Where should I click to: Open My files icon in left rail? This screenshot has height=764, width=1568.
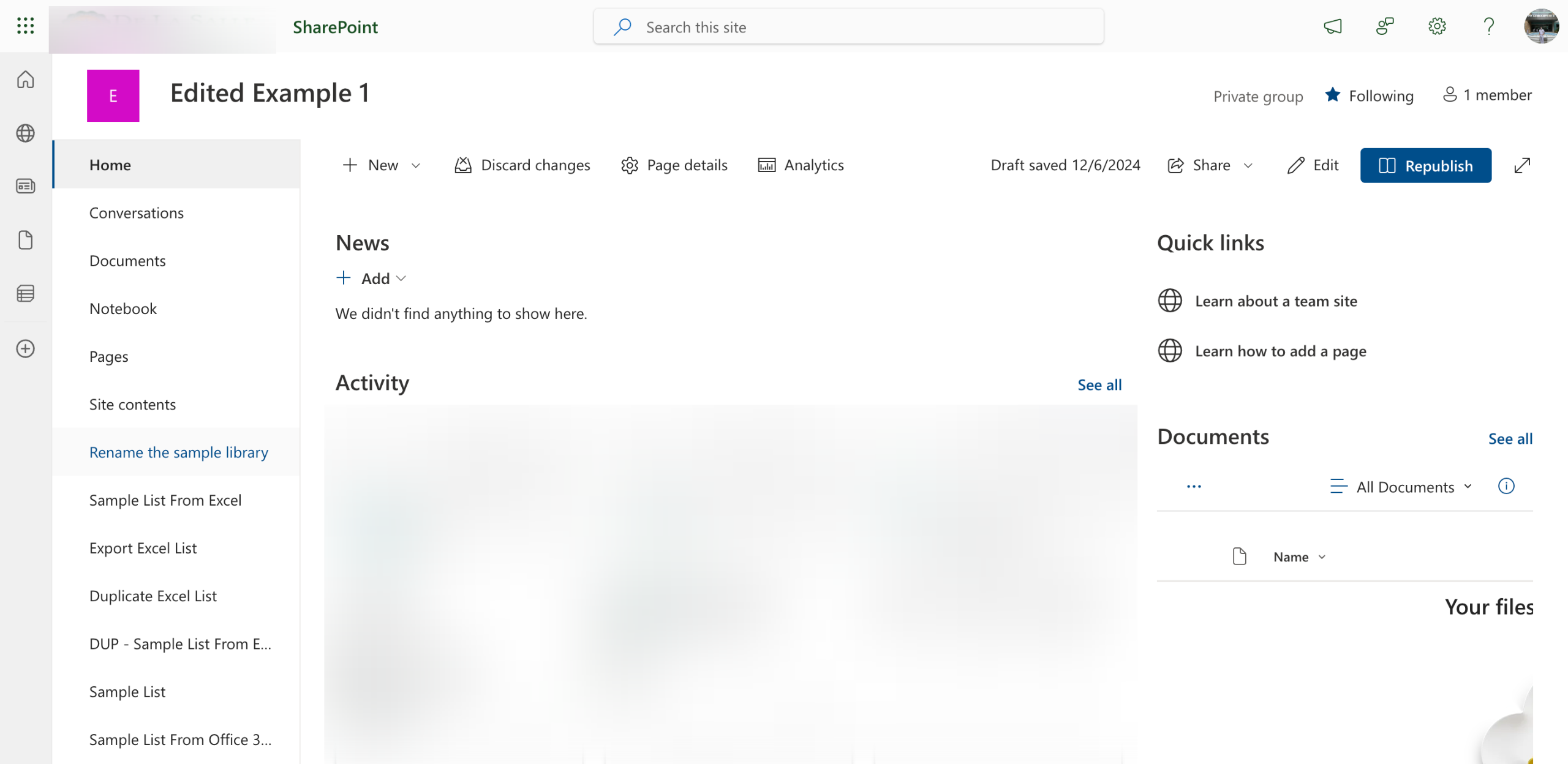point(25,240)
